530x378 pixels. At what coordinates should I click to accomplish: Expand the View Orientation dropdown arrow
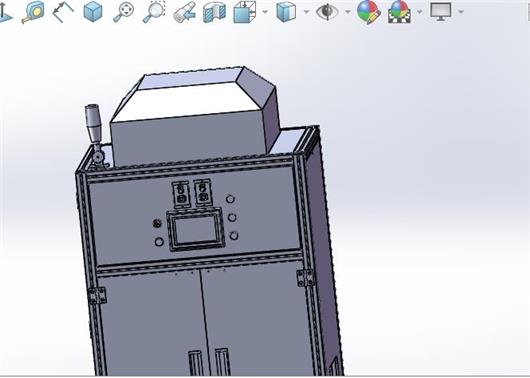click(265, 12)
